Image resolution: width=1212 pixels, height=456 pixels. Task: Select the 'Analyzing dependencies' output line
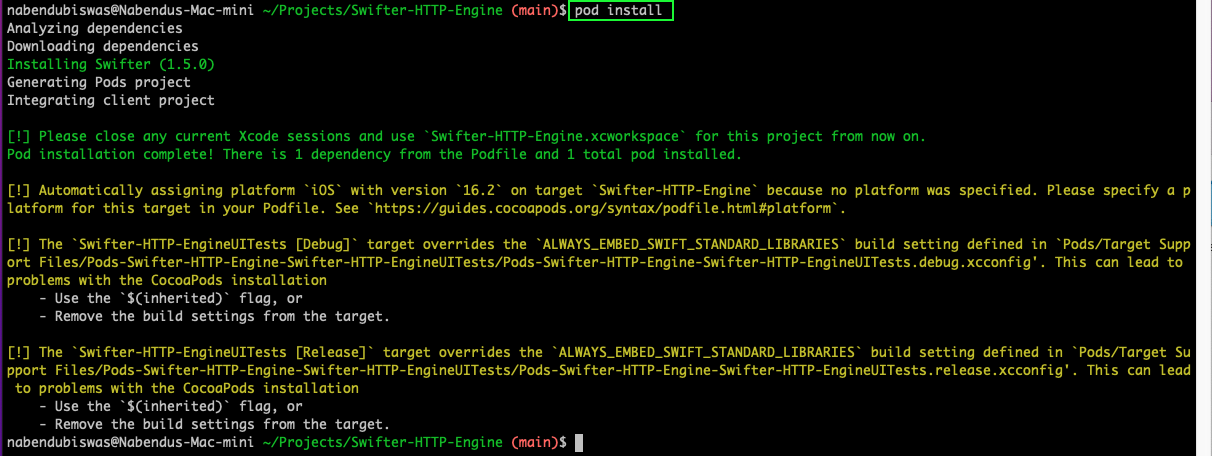point(95,28)
